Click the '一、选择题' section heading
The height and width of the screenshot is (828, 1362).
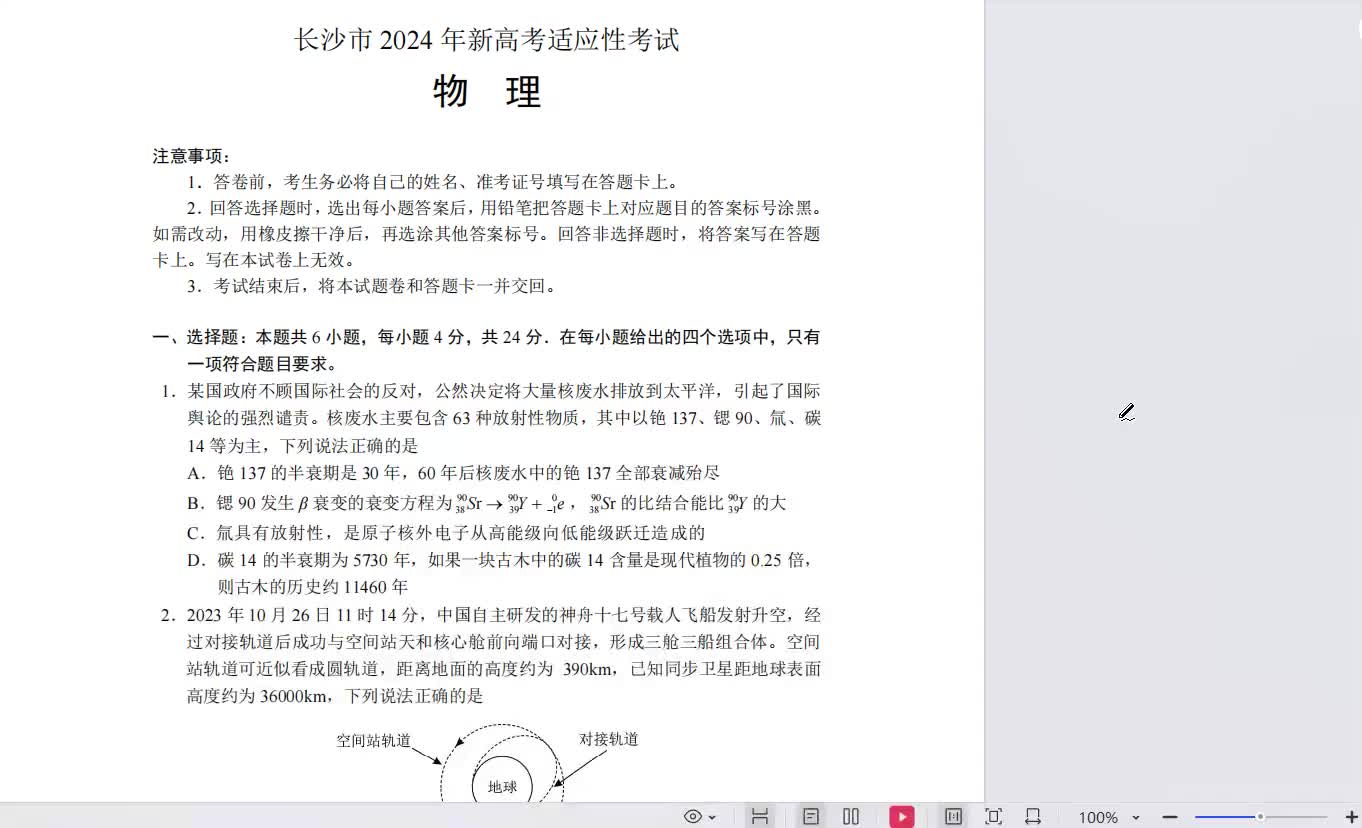[x=486, y=350]
